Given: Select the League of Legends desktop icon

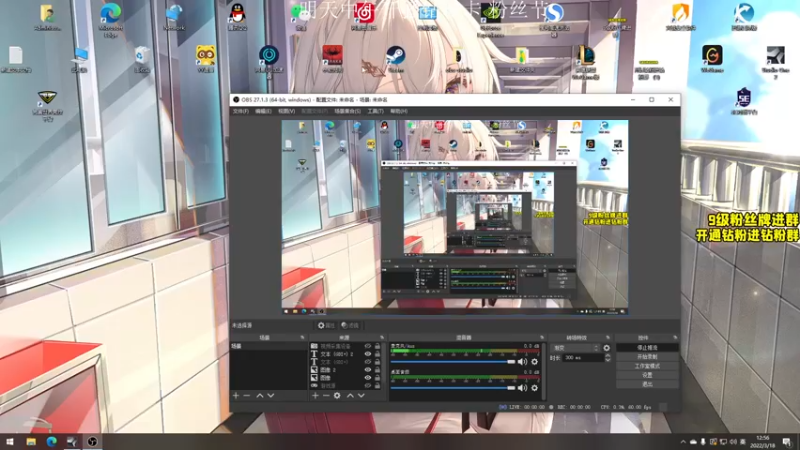Looking at the screenshot, I should pyautogui.click(x=585, y=62).
